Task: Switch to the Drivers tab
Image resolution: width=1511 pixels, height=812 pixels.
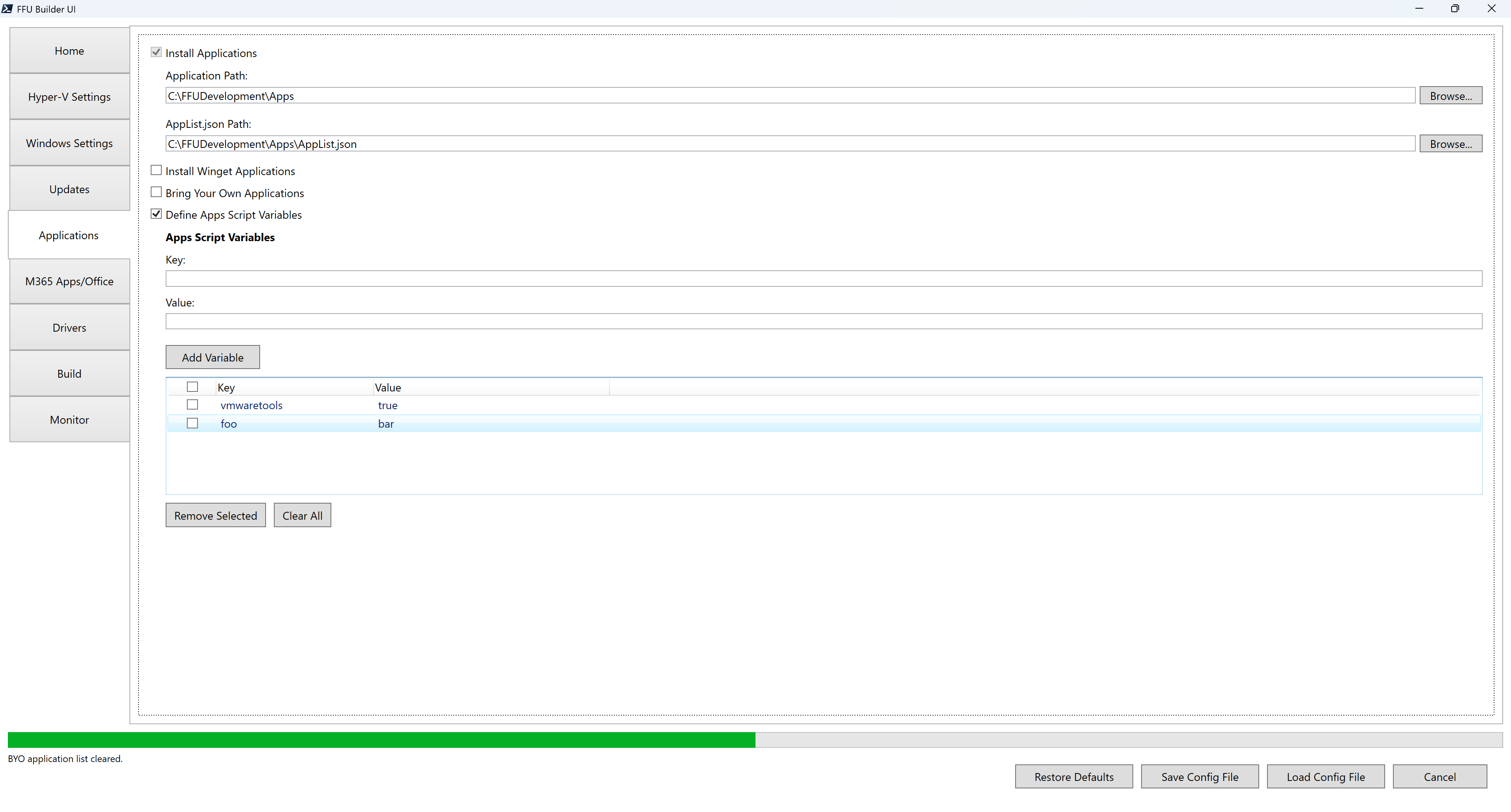Action: click(x=69, y=328)
